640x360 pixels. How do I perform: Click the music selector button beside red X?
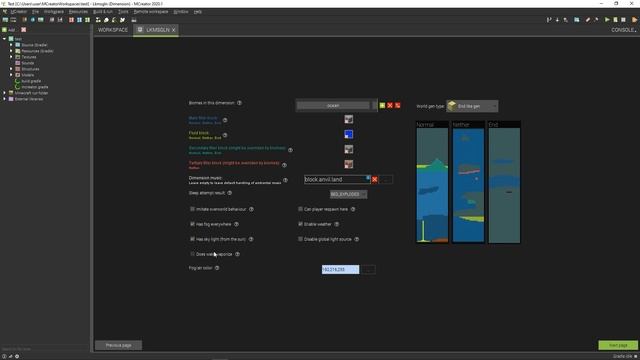pyautogui.click(x=386, y=179)
